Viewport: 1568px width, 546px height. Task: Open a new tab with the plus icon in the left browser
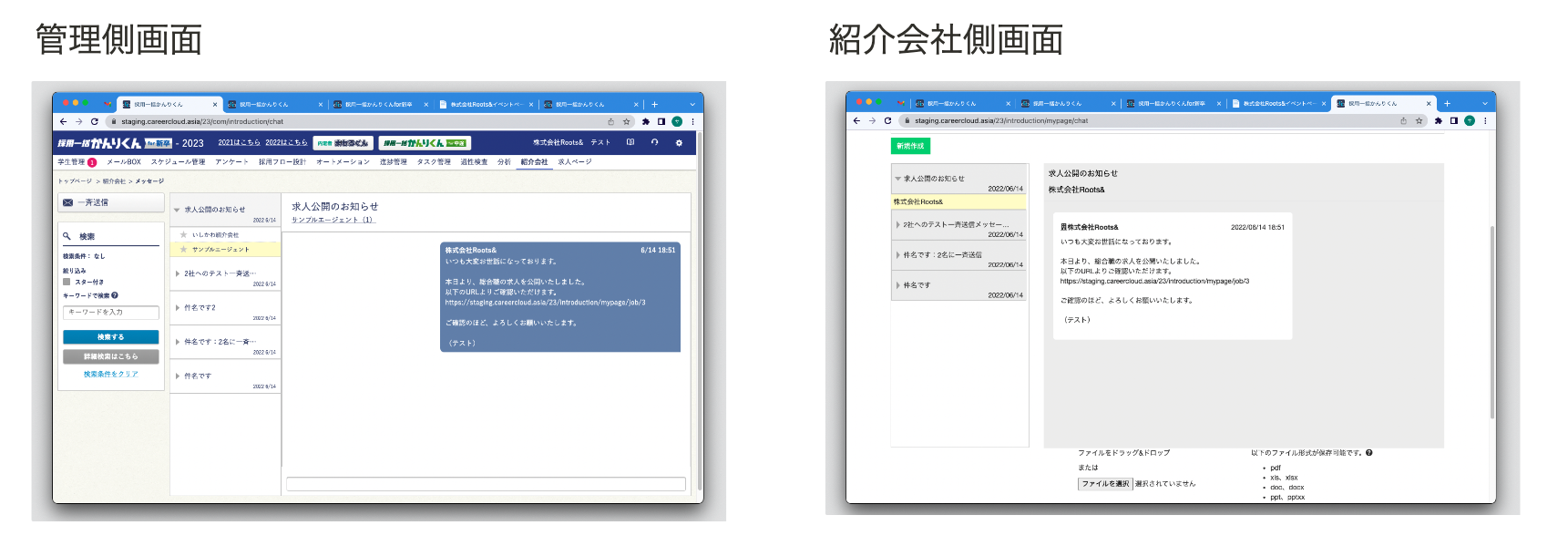(x=654, y=104)
